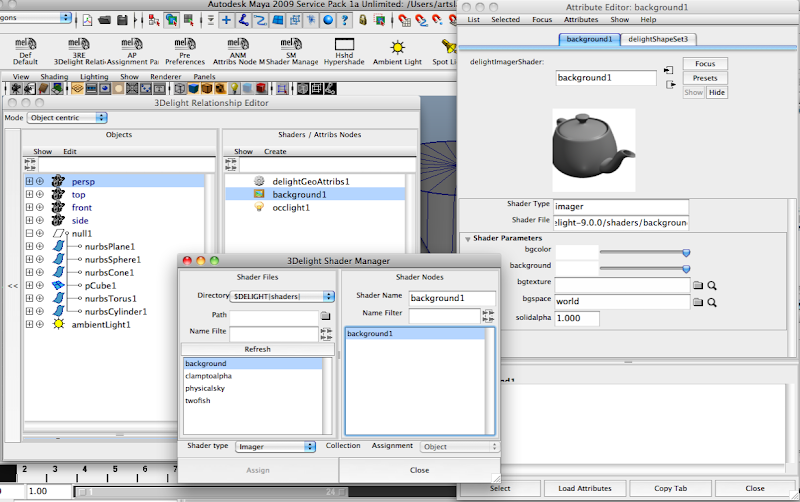Click the output connection arrow in Attribute Editor
800x502 pixels.
(670, 84)
